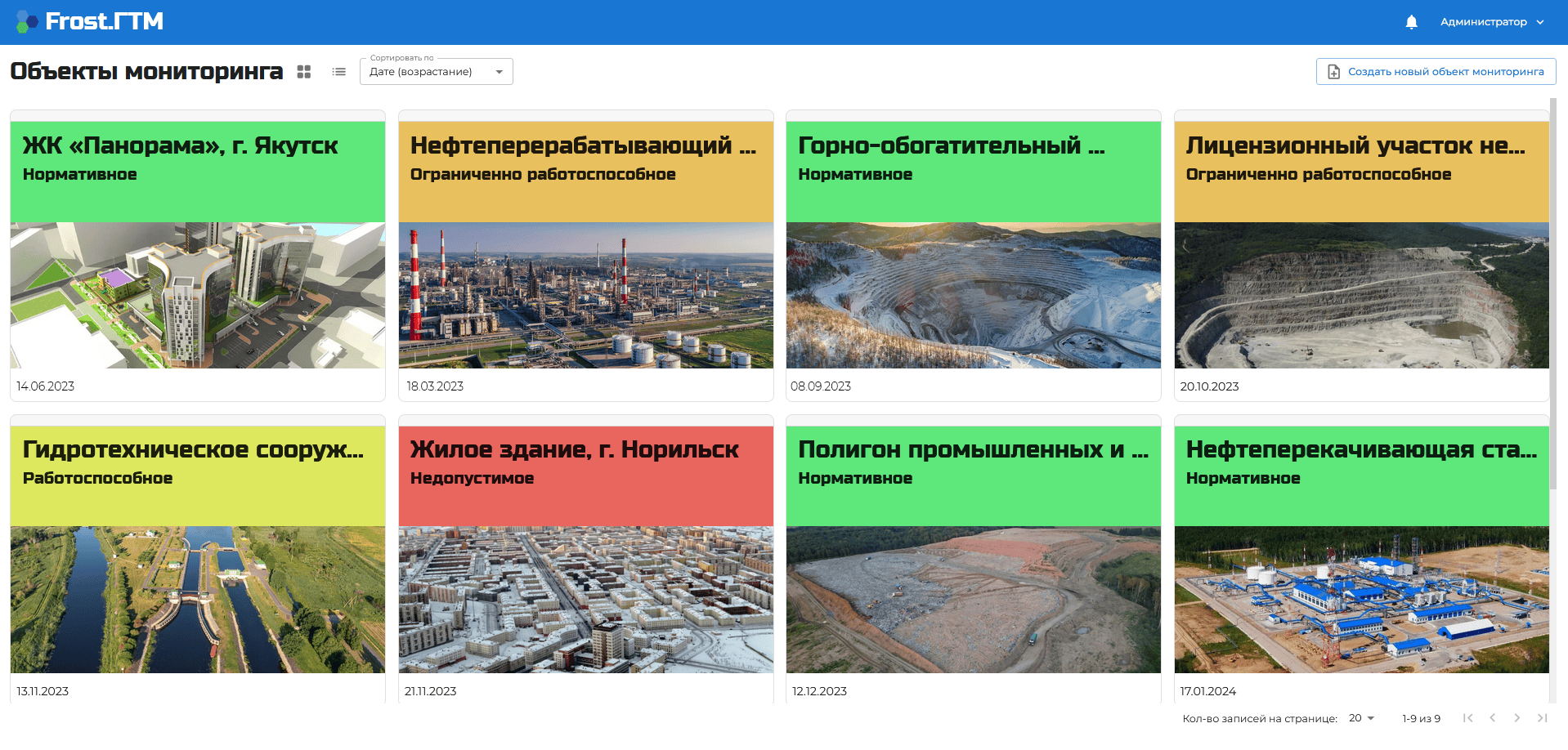This screenshot has height=750, width=1568.
Task: Go to previous page arrow
Action: 1493,718
